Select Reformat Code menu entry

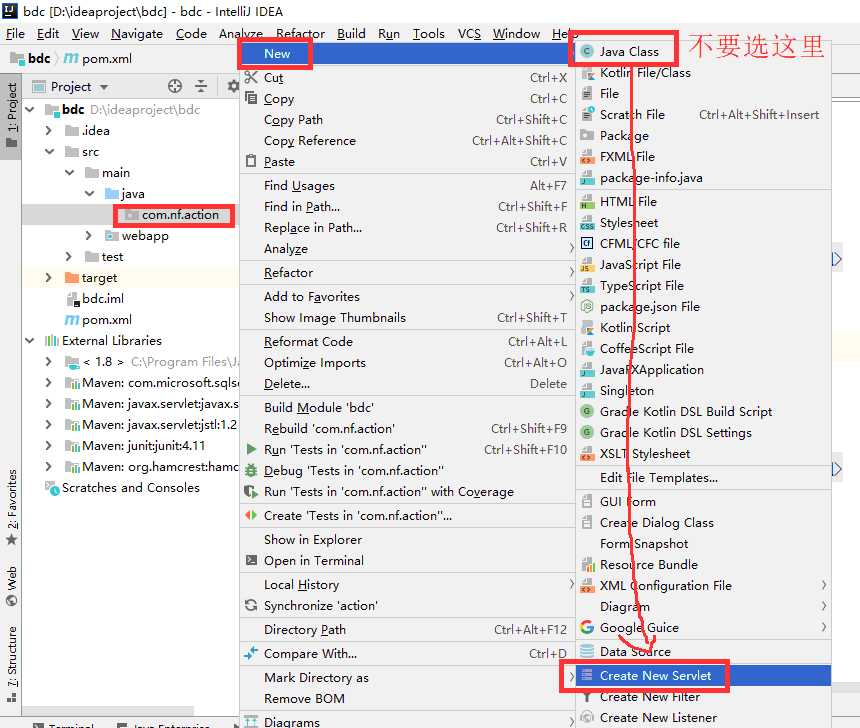[x=406, y=341]
